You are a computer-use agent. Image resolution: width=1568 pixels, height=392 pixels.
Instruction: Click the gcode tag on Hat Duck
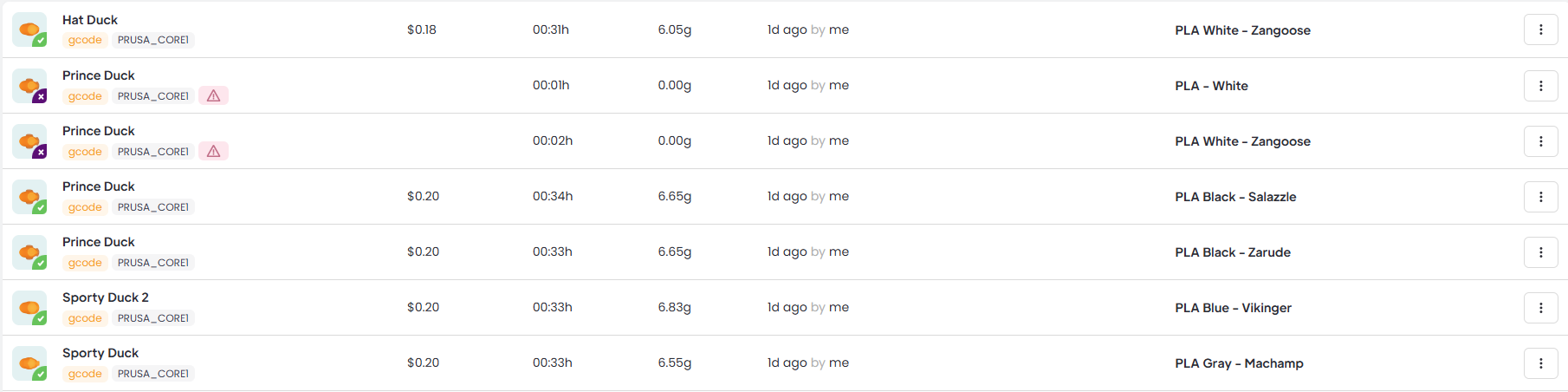pos(85,40)
